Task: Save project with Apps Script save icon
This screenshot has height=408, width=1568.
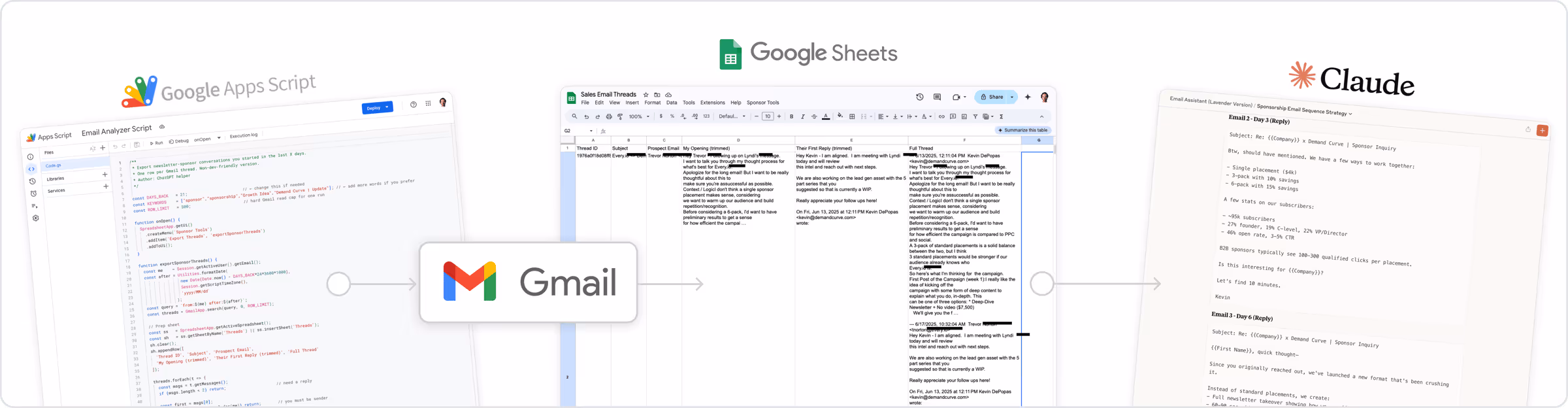Action: click(137, 144)
